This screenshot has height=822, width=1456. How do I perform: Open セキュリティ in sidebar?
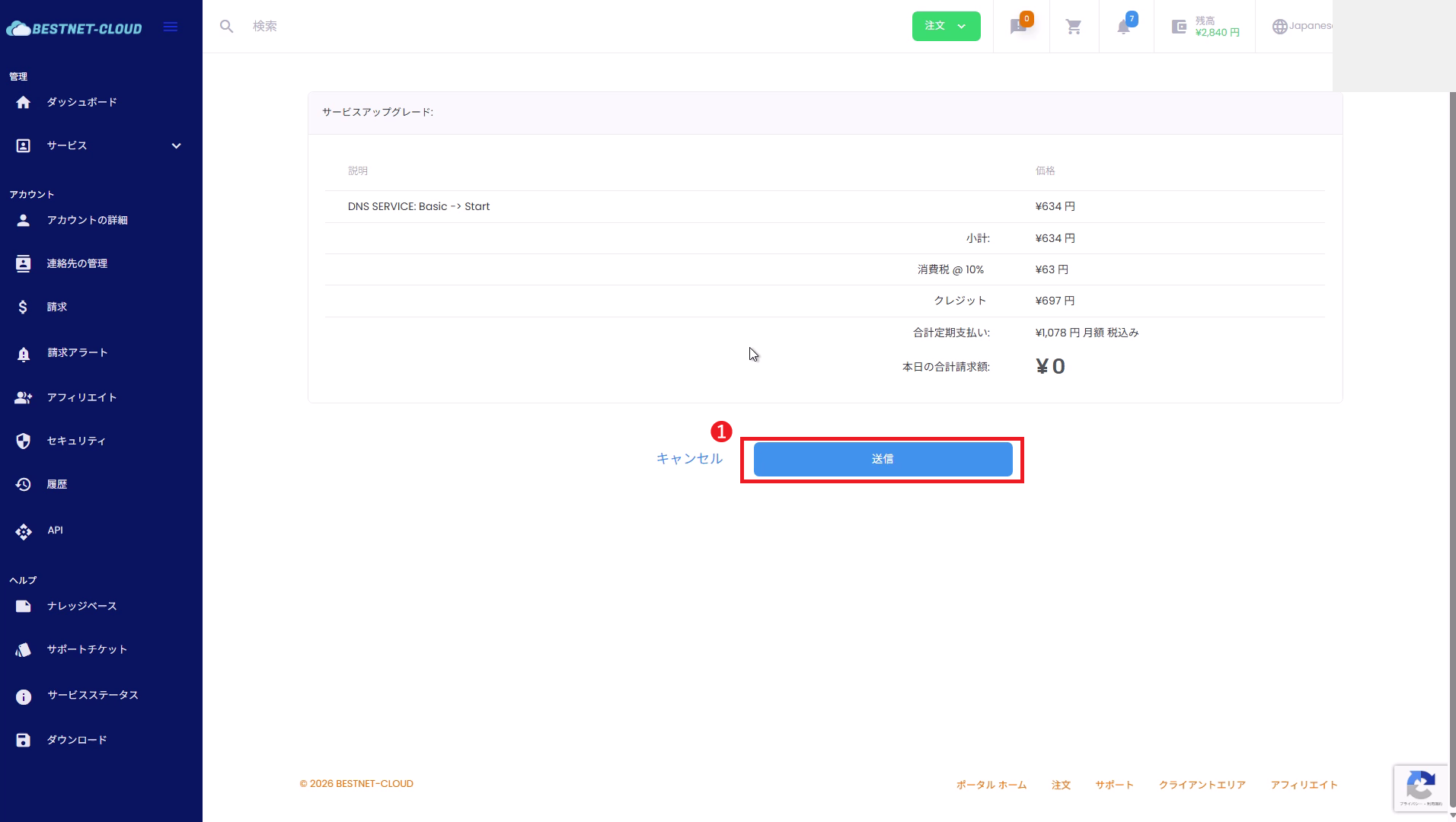click(x=76, y=441)
